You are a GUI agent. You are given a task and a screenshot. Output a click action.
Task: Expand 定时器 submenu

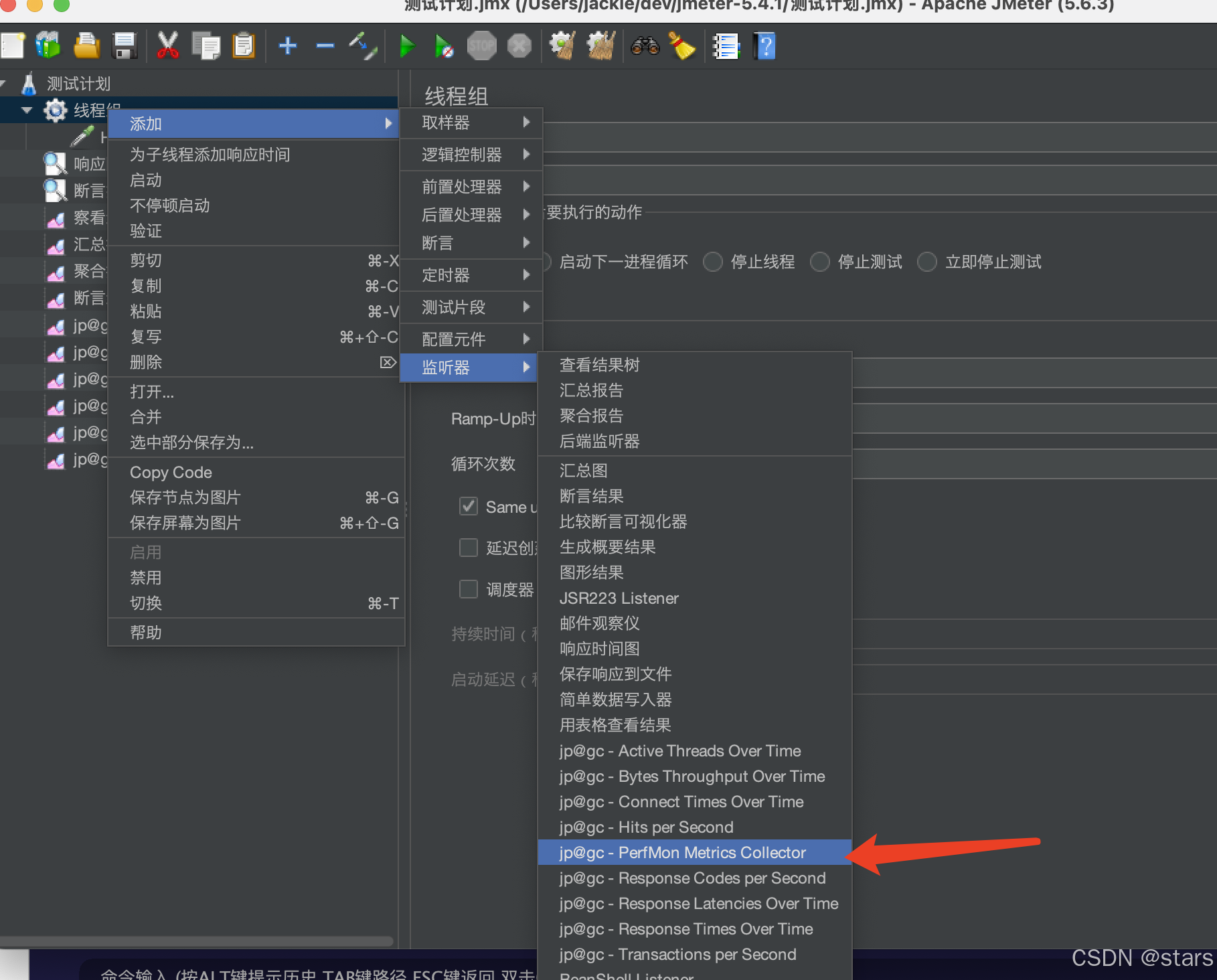pyautogui.click(x=471, y=274)
